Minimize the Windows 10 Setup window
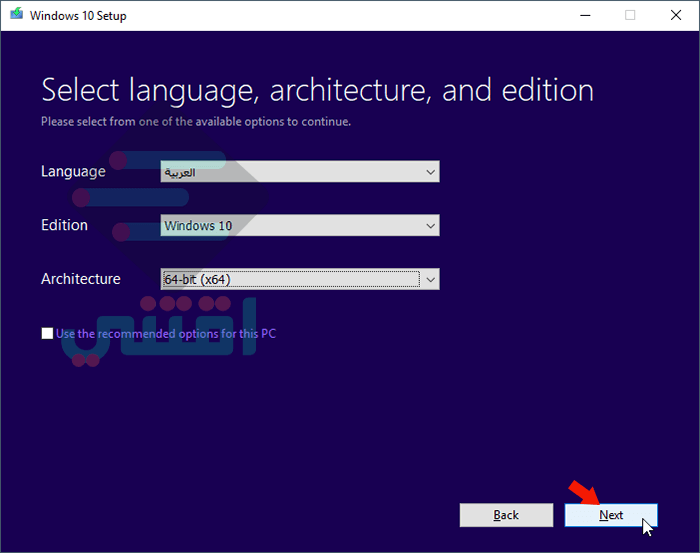 coord(585,15)
